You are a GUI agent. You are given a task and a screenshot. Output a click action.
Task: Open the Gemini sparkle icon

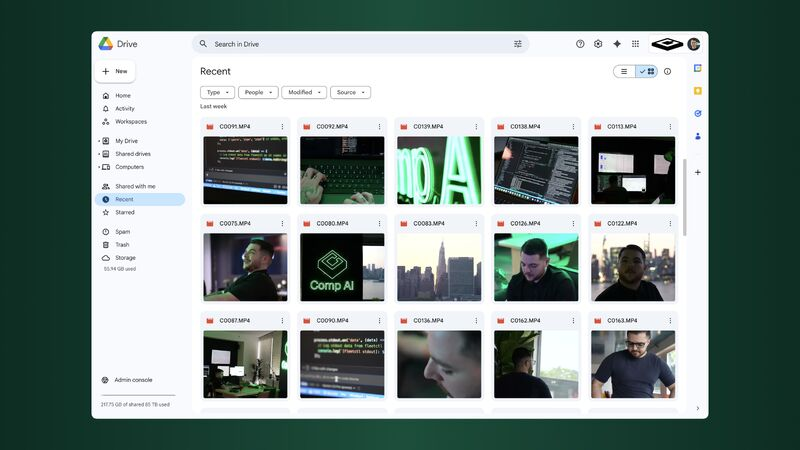617,44
